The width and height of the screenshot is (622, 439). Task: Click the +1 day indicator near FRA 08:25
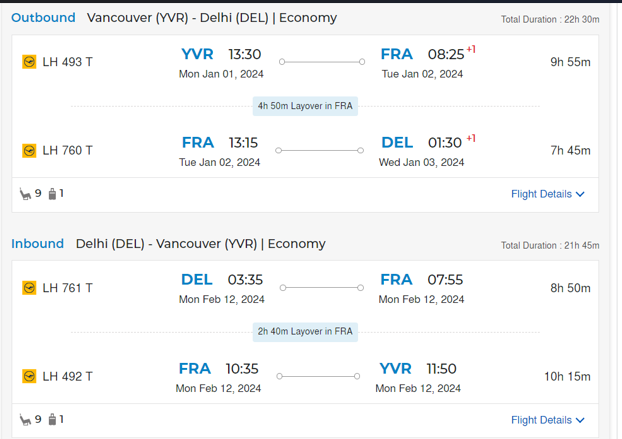coord(471,49)
